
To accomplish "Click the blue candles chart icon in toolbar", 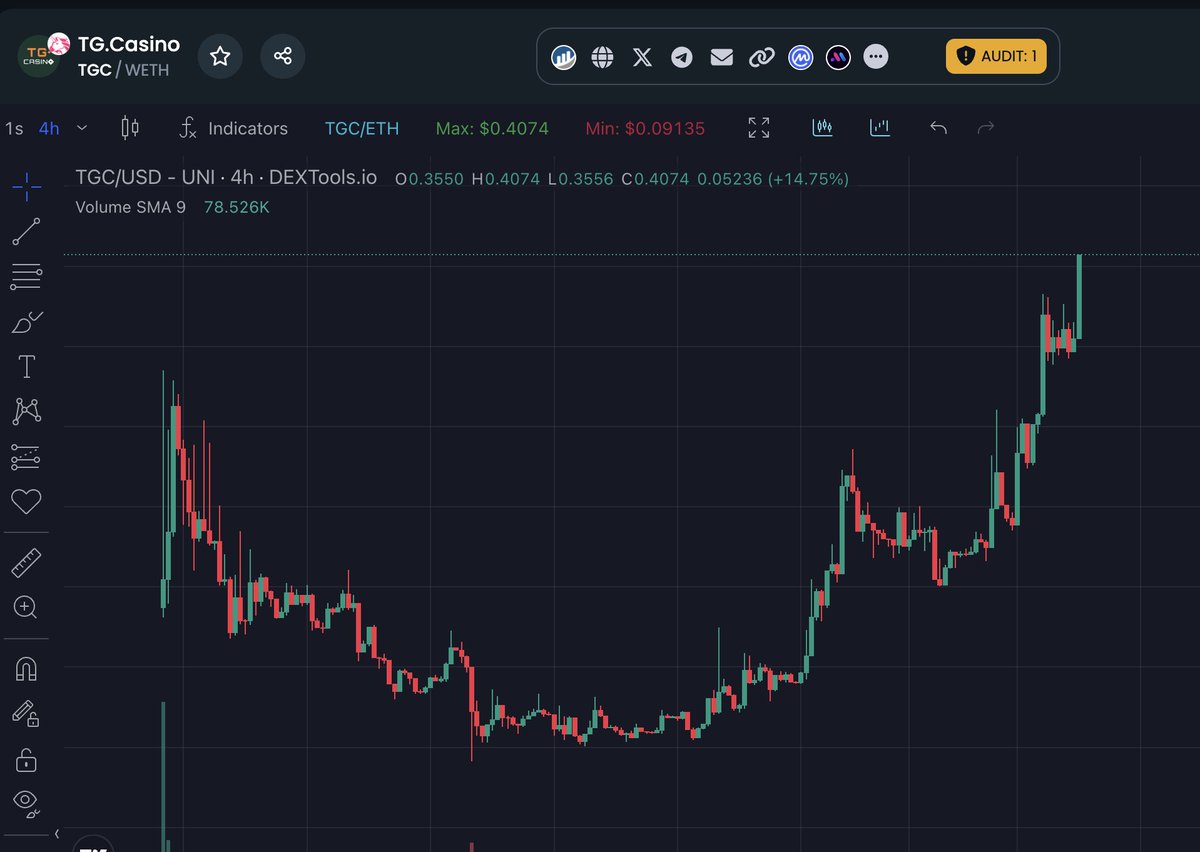I will [823, 128].
